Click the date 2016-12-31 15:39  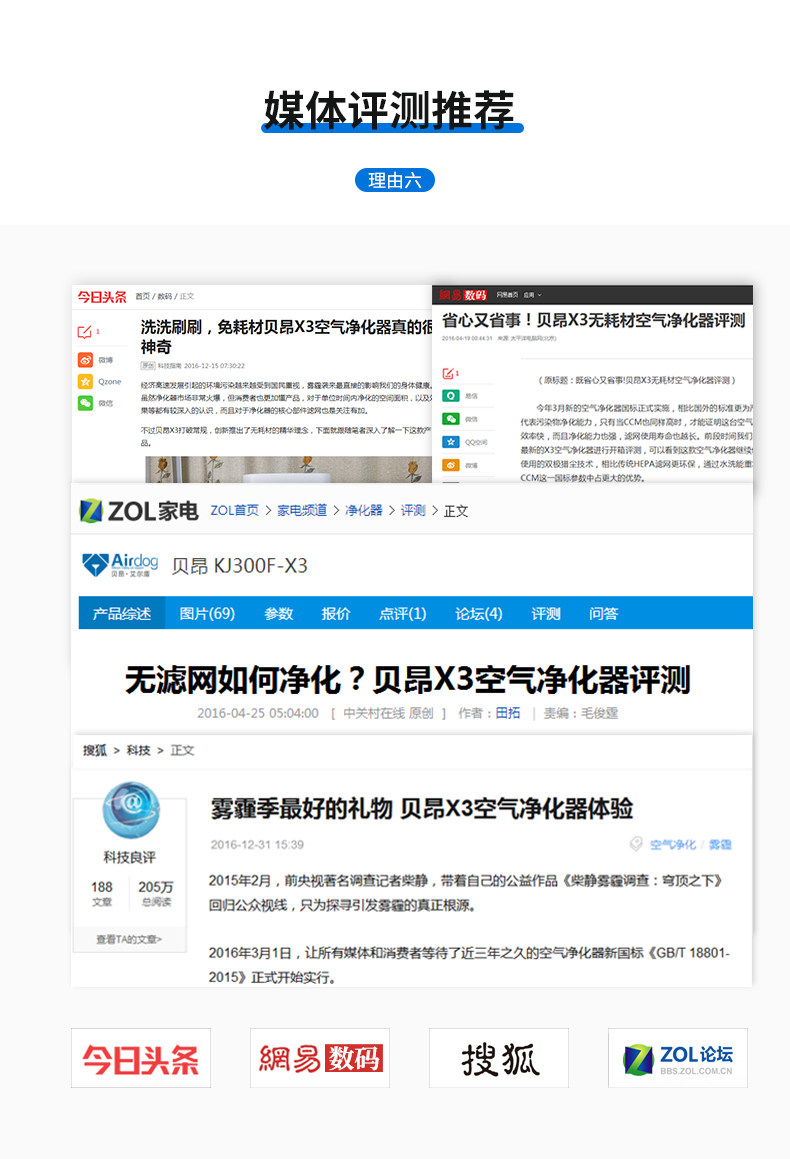click(x=257, y=844)
